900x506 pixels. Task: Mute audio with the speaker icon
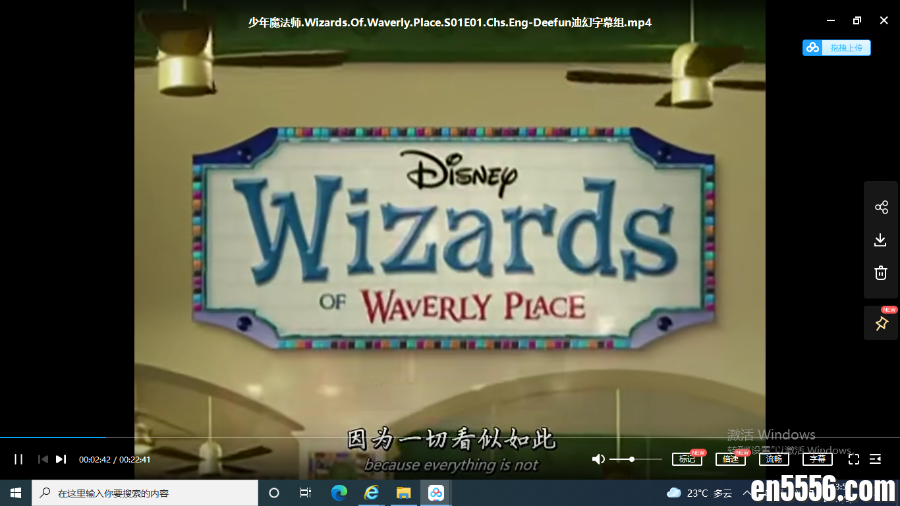pyautogui.click(x=598, y=459)
